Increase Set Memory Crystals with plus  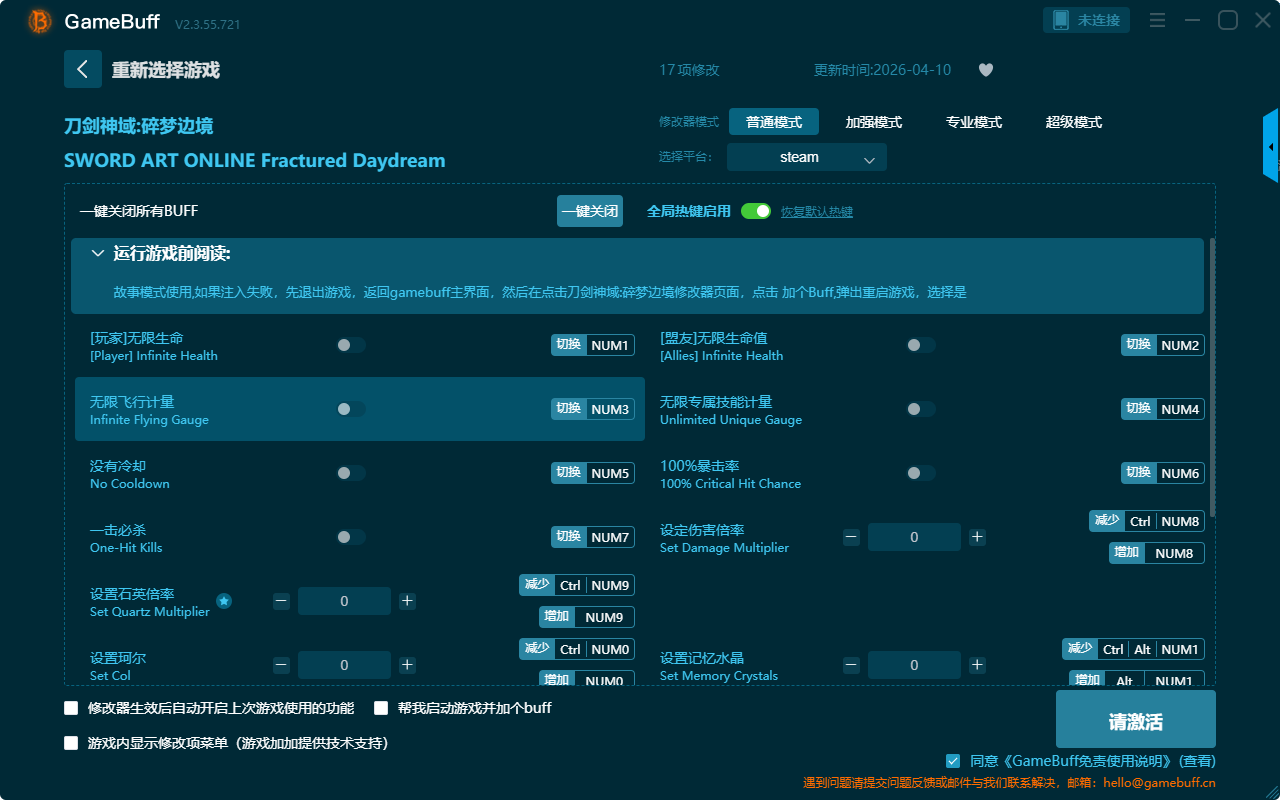tap(977, 665)
